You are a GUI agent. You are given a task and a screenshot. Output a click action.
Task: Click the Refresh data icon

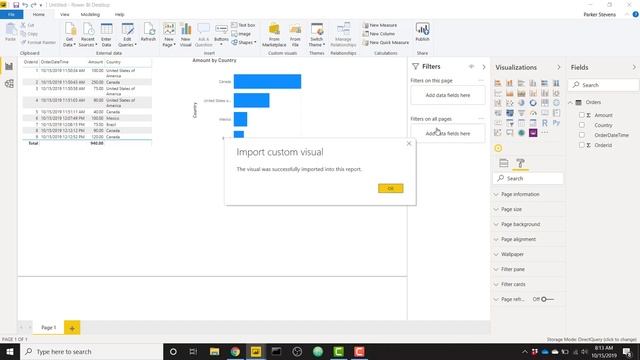pos(148,32)
